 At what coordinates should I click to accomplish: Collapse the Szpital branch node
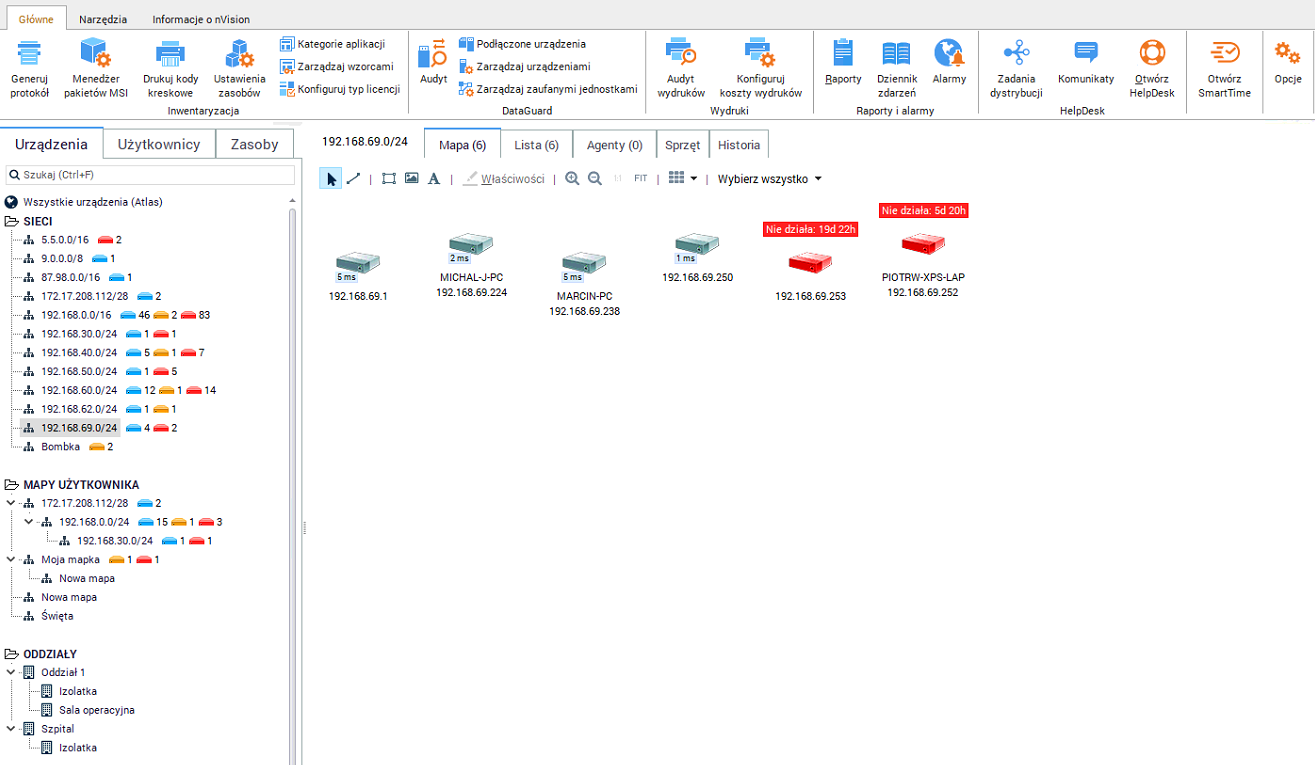point(11,729)
